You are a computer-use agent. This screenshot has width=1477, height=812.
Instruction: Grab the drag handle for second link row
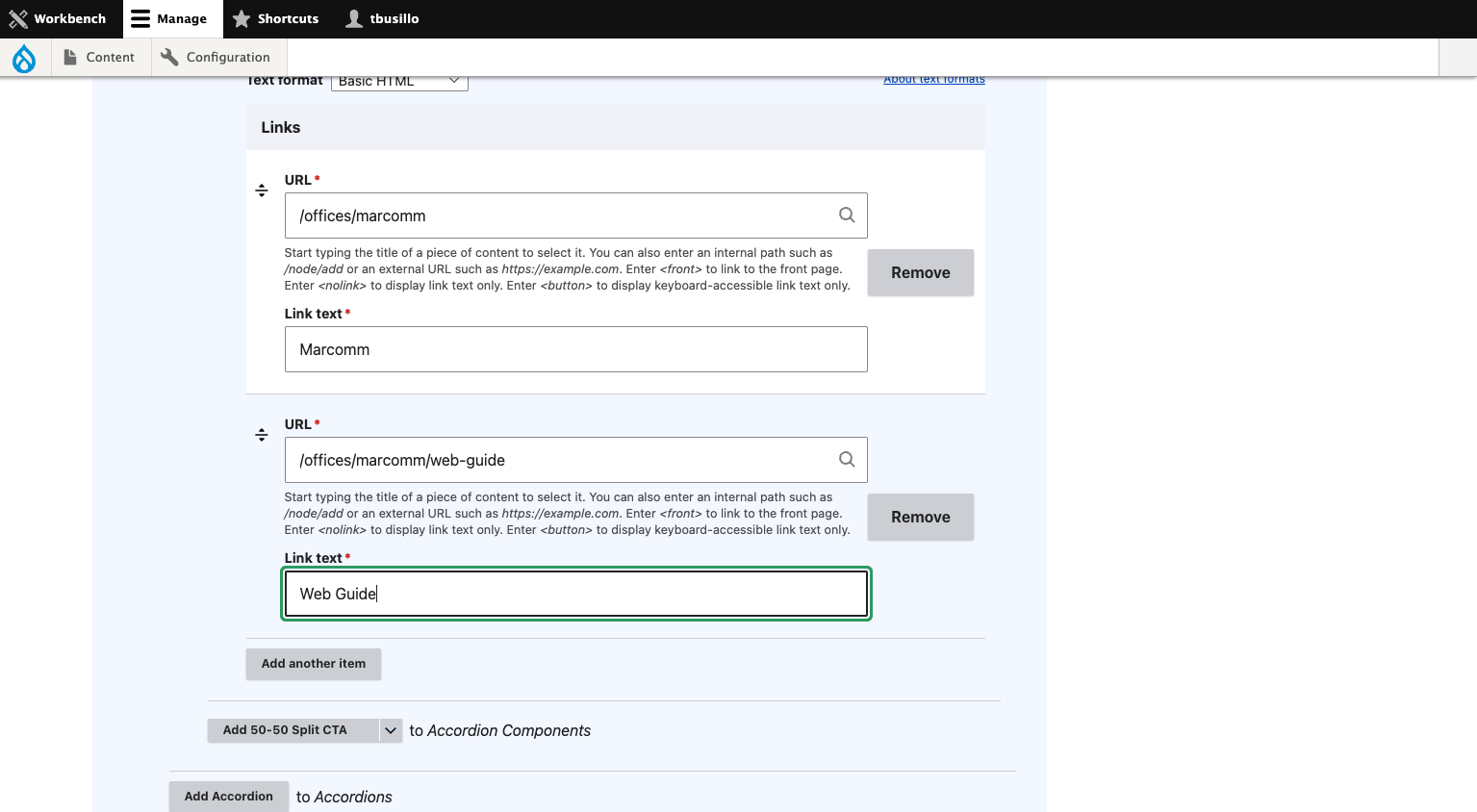click(262, 435)
